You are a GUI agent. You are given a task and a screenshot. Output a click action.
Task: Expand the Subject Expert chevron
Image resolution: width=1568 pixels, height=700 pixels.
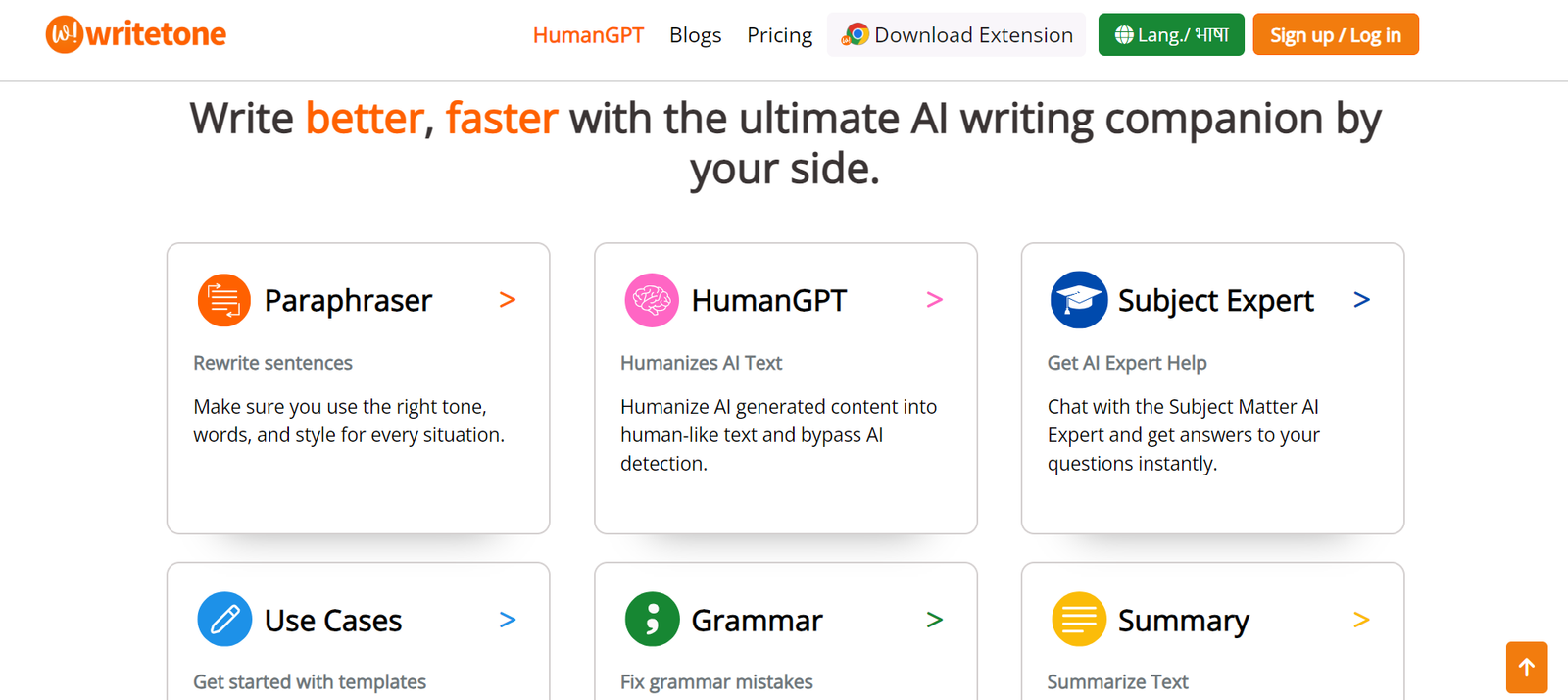tap(1361, 300)
